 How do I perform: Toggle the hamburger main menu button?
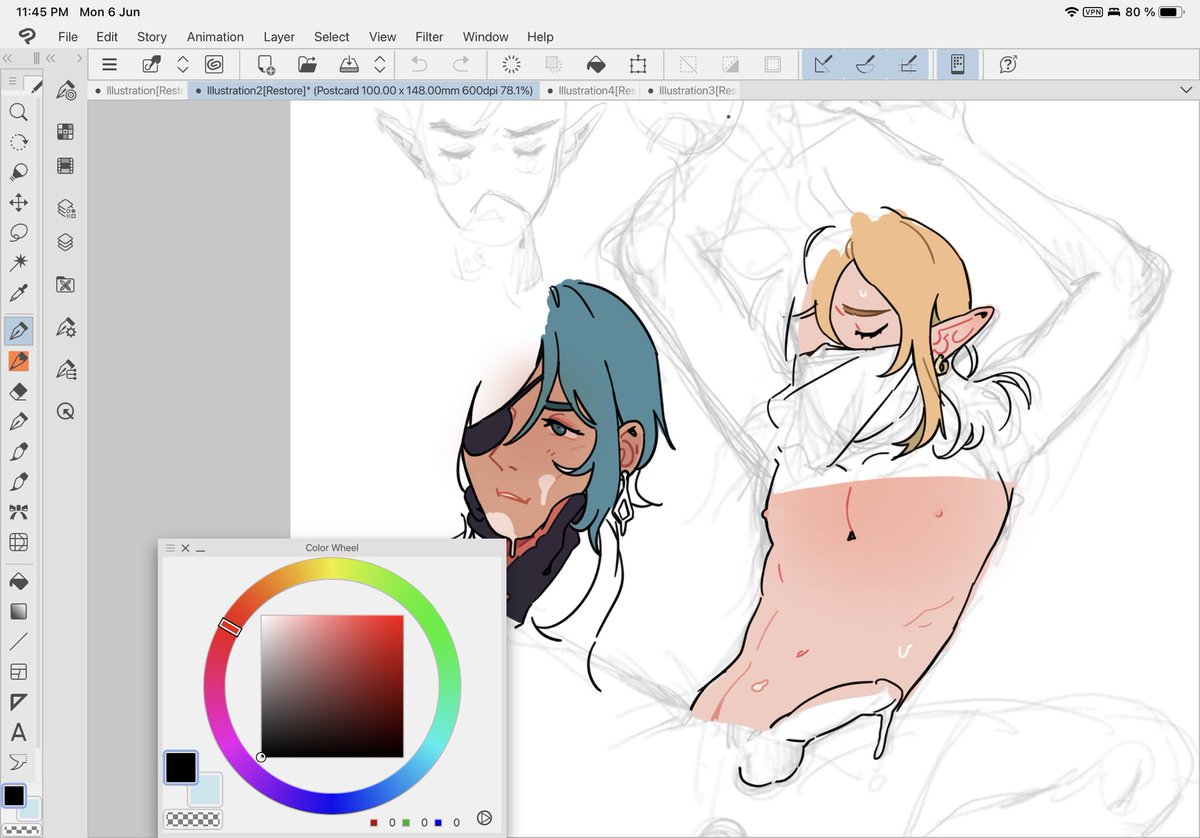109,64
